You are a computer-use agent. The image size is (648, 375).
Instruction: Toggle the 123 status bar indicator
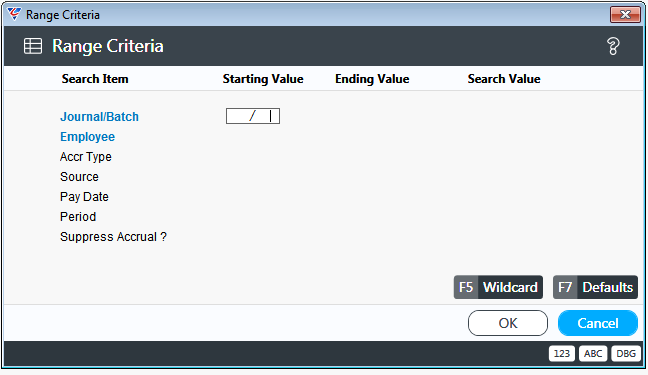(x=562, y=354)
